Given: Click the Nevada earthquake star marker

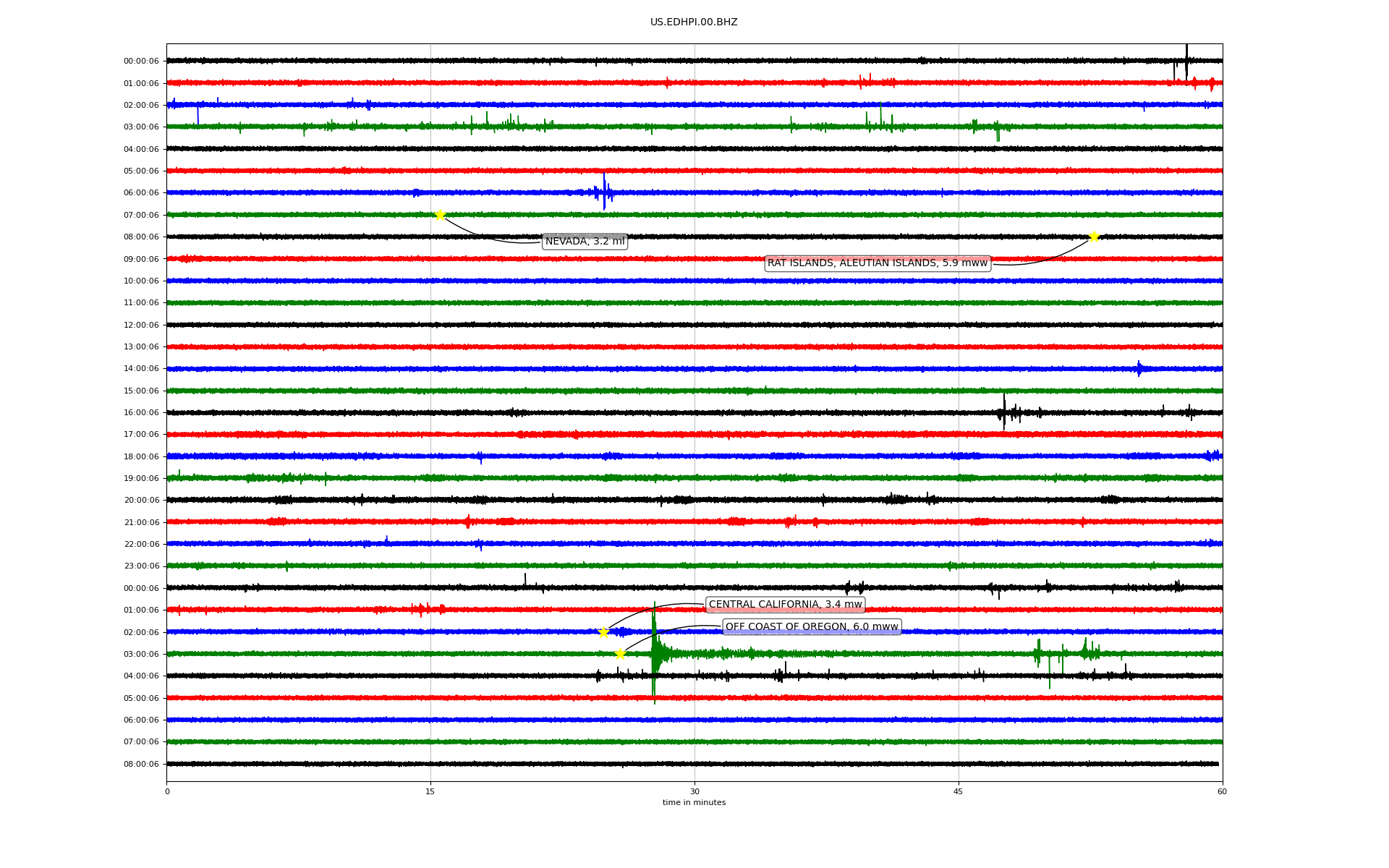Looking at the screenshot, I should [x=439, y=215].
